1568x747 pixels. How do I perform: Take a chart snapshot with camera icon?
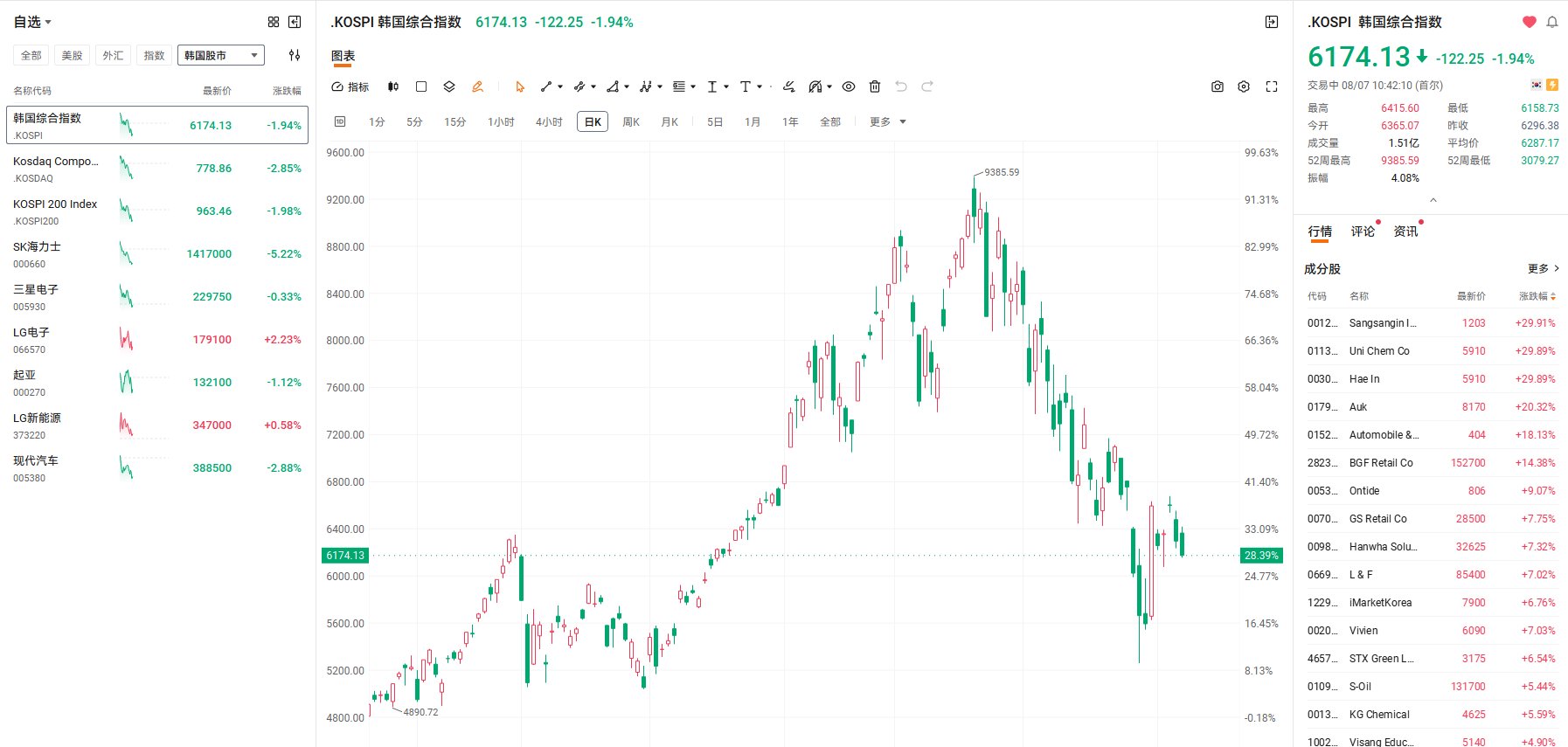click(x=1217, y=86)
